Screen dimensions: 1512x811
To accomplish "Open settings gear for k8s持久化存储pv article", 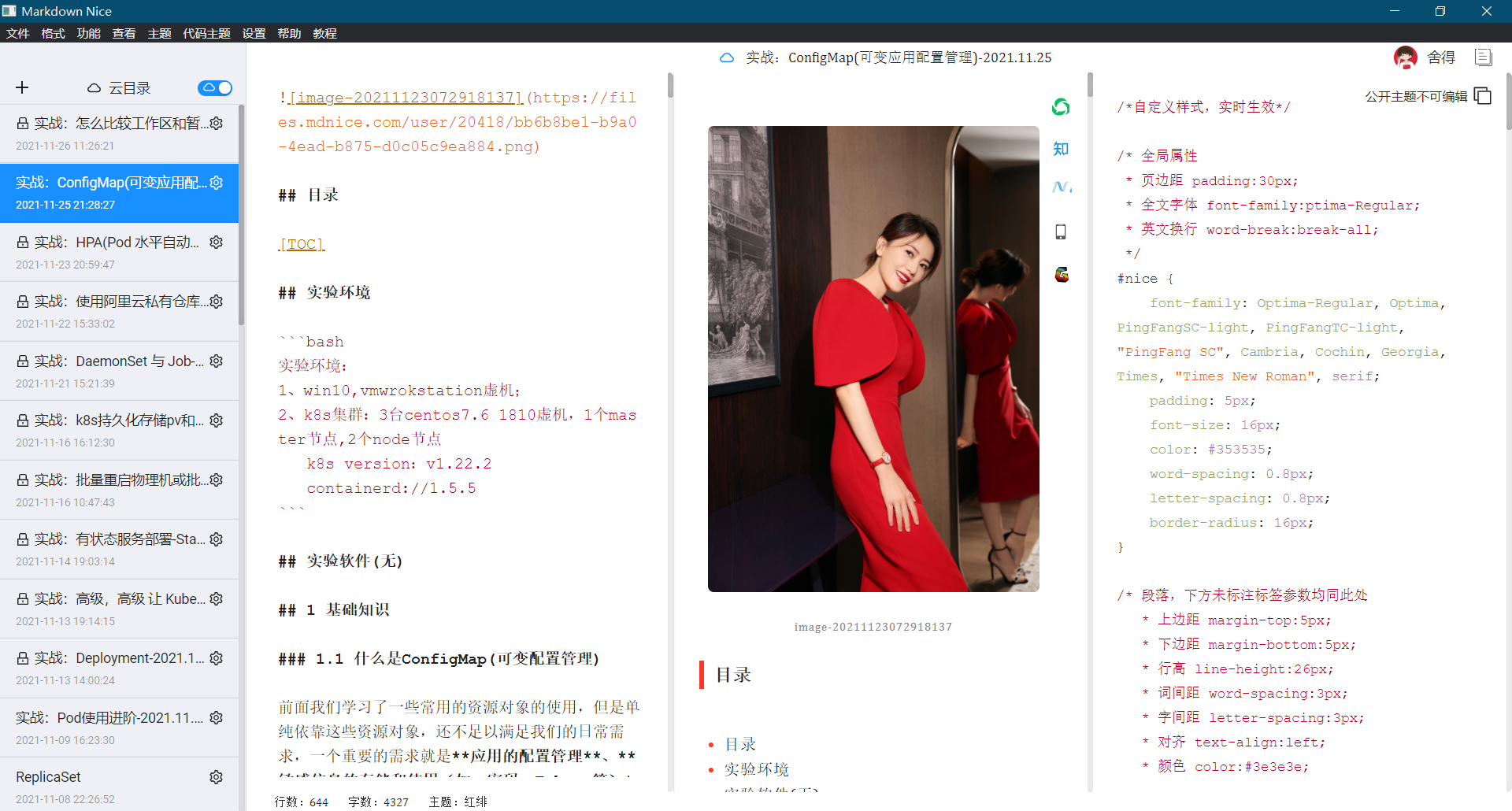I will click(x=217, y=420).
